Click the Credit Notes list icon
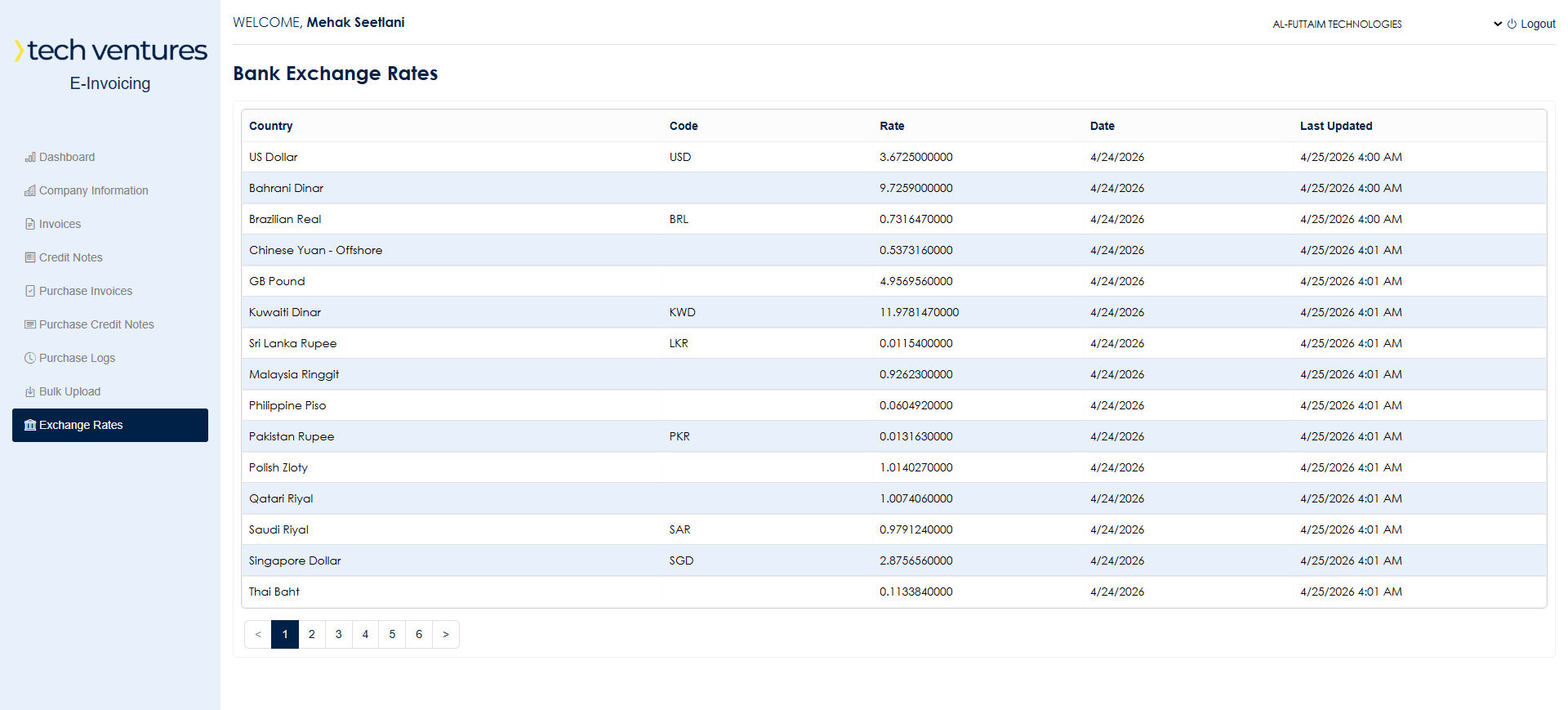The image size is (1568, 710). 30,257
